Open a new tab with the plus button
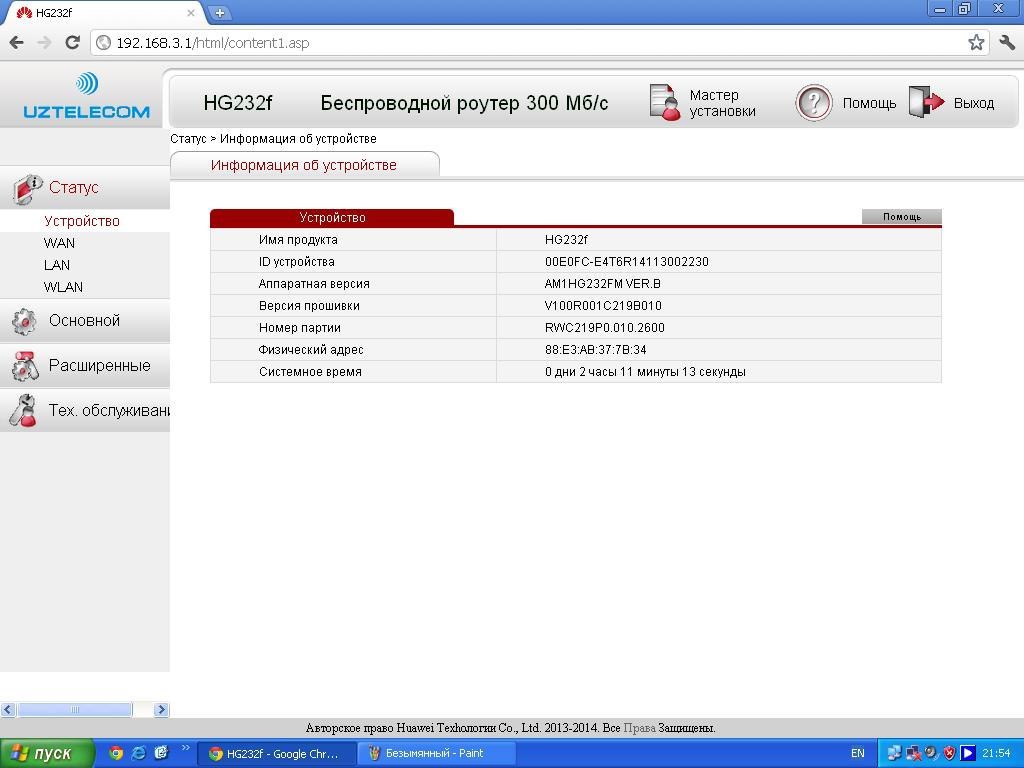 (220, 12)
